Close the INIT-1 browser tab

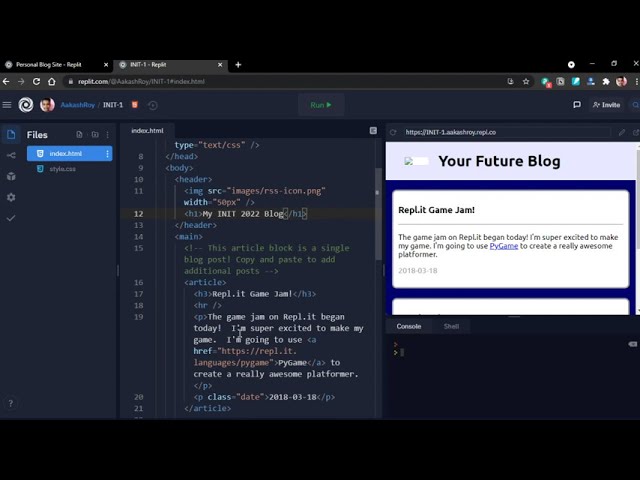220,64
